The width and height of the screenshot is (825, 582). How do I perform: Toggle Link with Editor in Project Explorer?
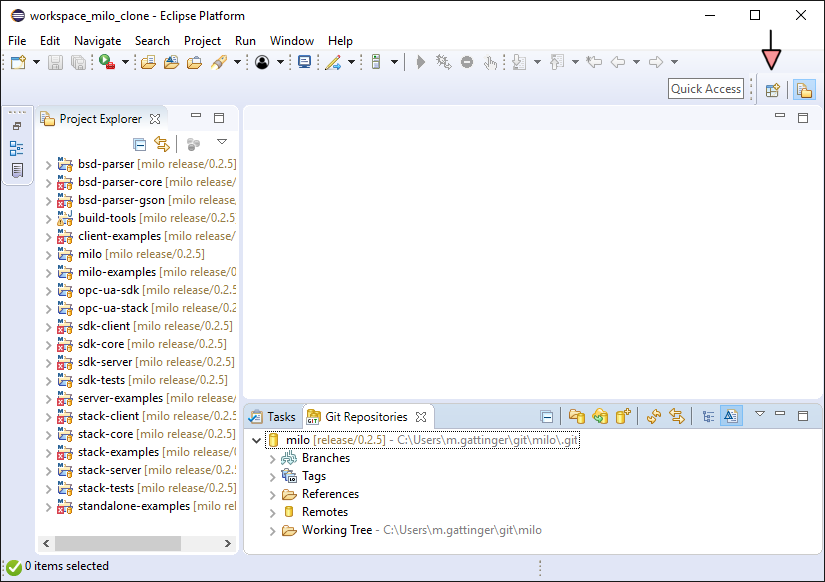coord(161,144)
